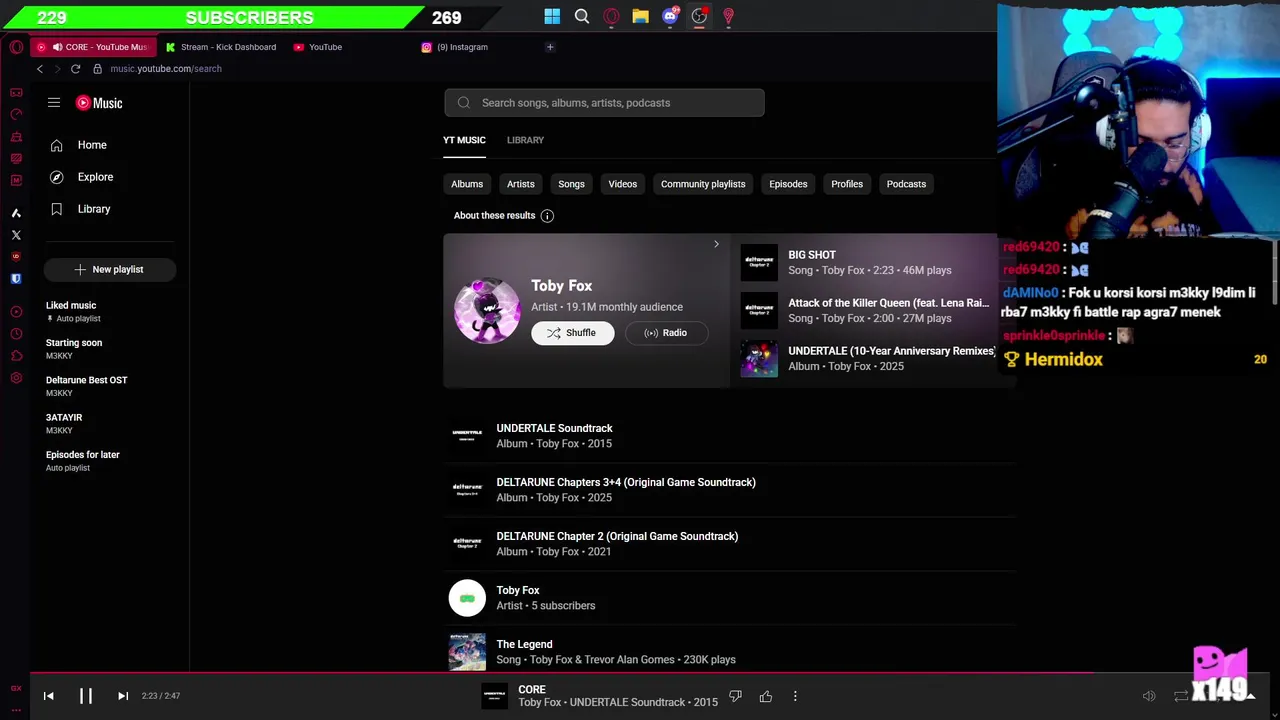Open more options for the CORE track
The width and height of the screenshot is (1280, 720).
[x=795, y=696]
